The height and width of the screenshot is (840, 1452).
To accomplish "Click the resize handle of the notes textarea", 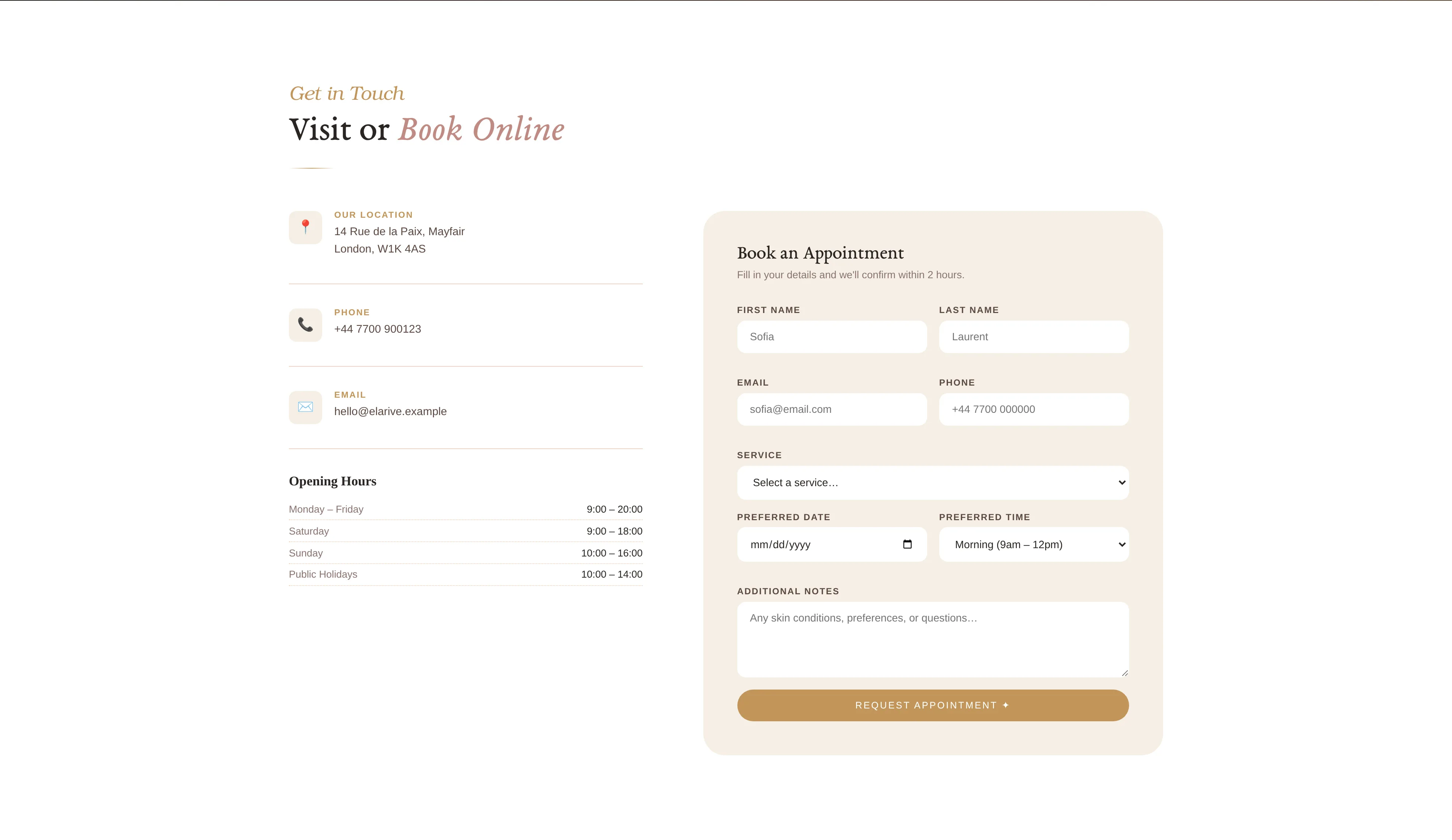I will [1125, 673].
